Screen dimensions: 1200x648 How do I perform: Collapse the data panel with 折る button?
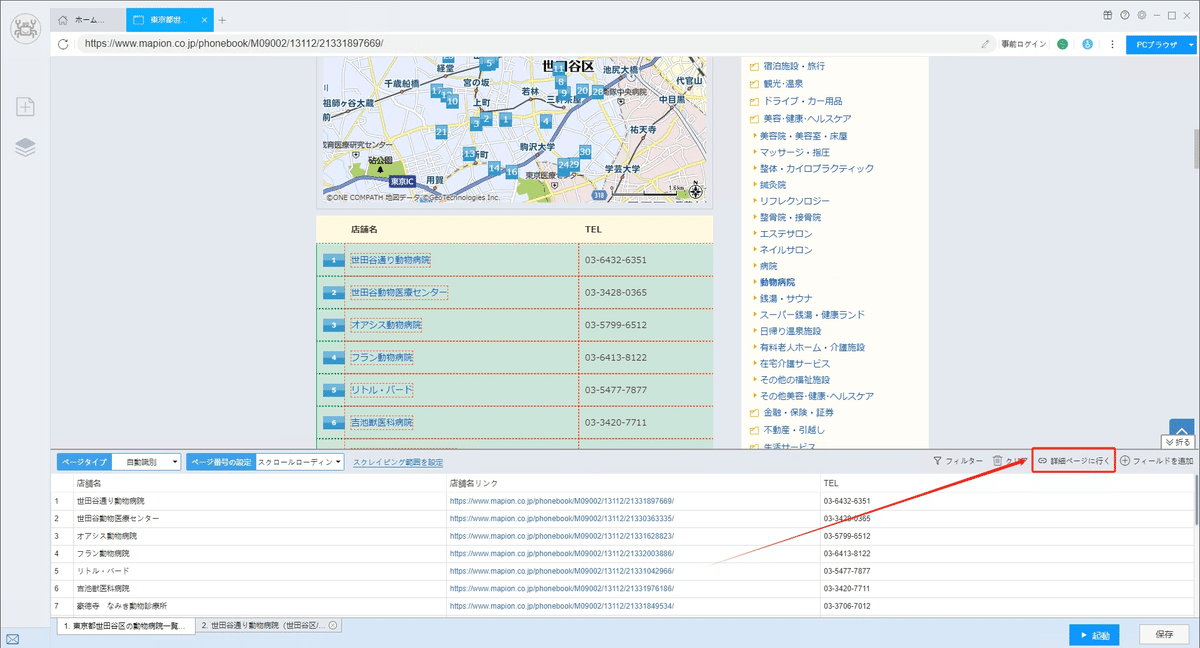(1178, 441)
